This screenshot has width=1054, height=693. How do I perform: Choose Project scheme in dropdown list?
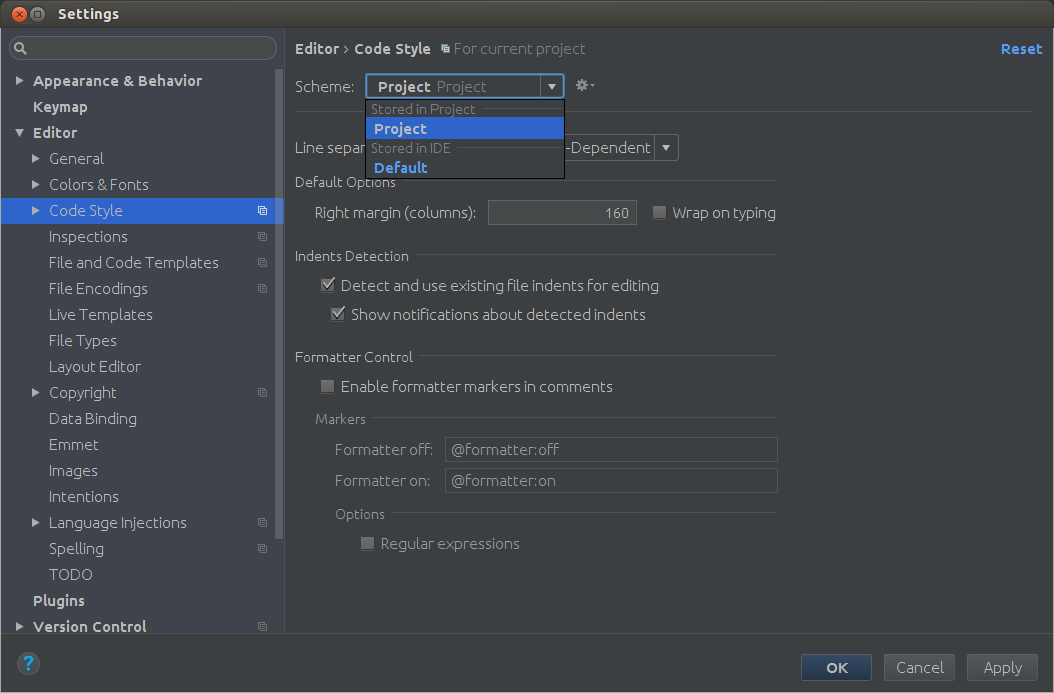(401, 129)
